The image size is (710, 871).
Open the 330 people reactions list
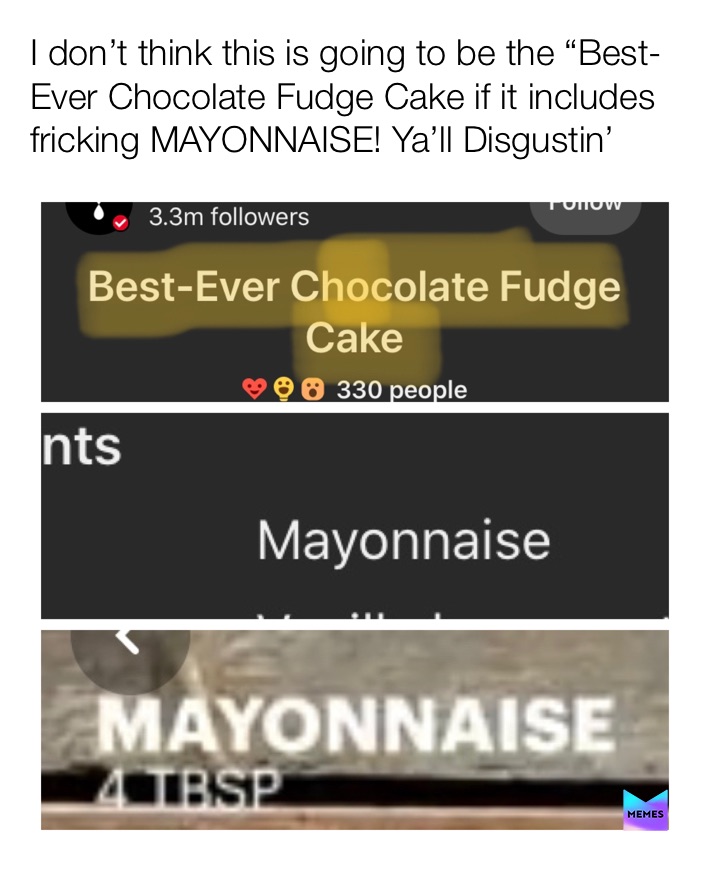[x=402, y=389]
